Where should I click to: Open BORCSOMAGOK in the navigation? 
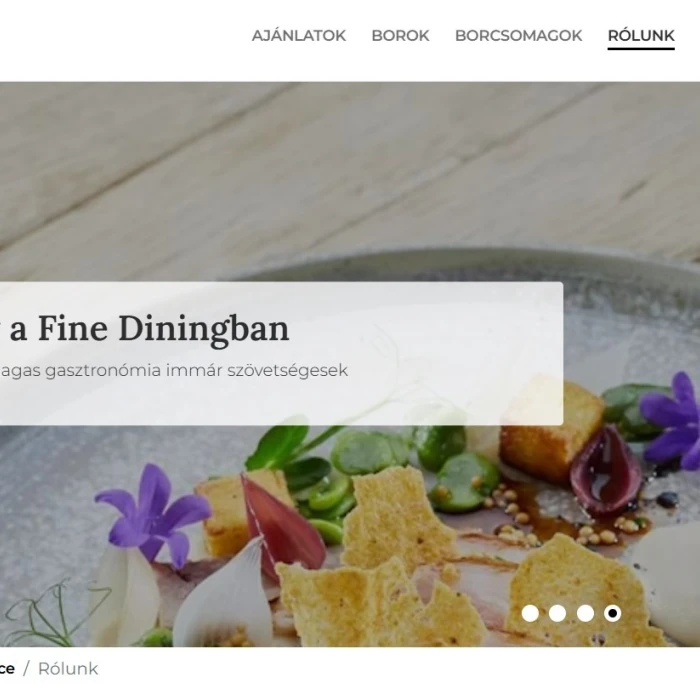(x=518, y=36)
